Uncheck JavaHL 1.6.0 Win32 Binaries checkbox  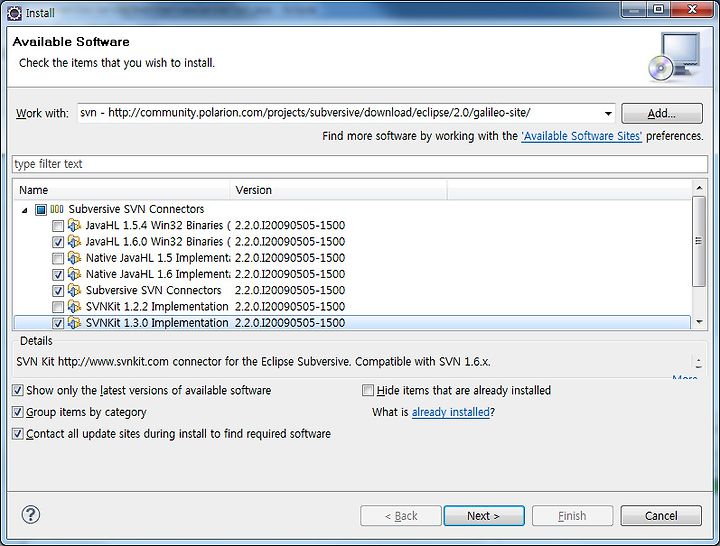coord(58,242)
